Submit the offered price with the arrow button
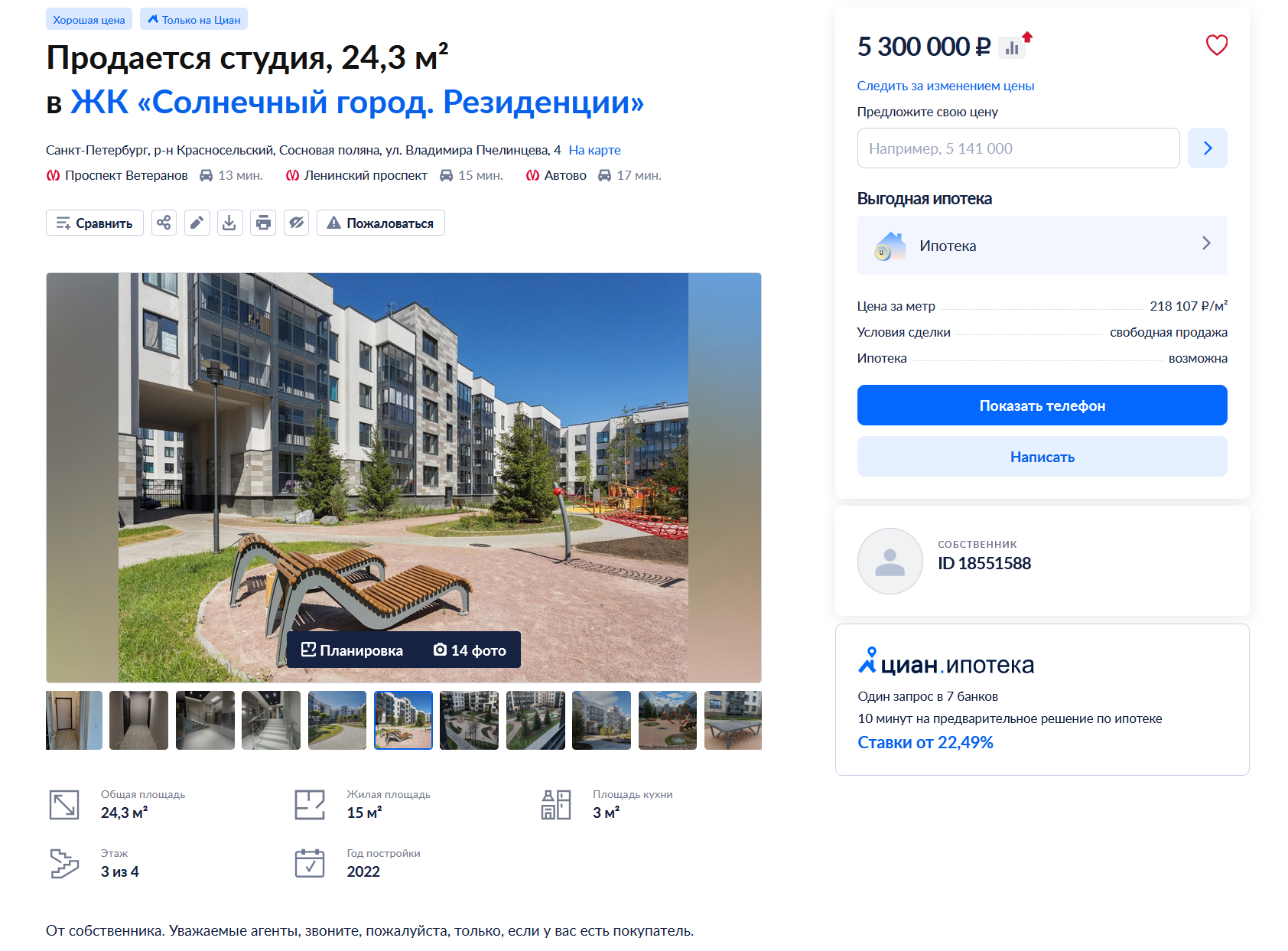 pyautogui.click(x=1208, y=148)
